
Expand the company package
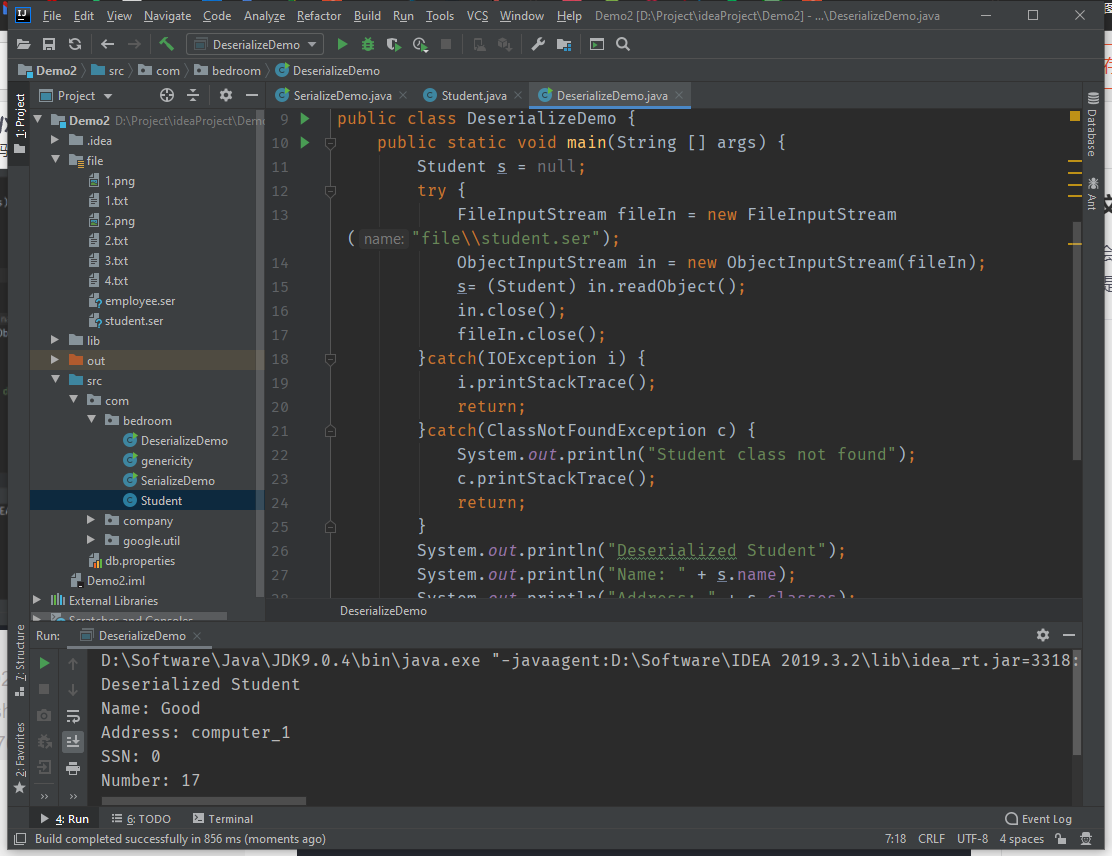pos(91,520)
